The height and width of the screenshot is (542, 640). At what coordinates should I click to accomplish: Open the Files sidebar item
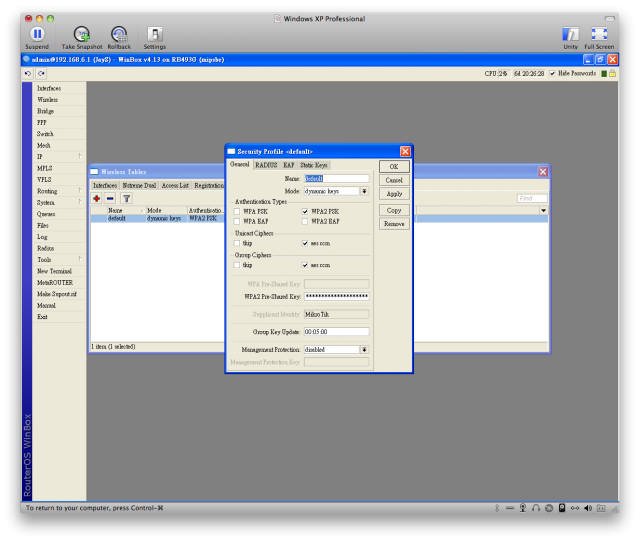[43, 225]
